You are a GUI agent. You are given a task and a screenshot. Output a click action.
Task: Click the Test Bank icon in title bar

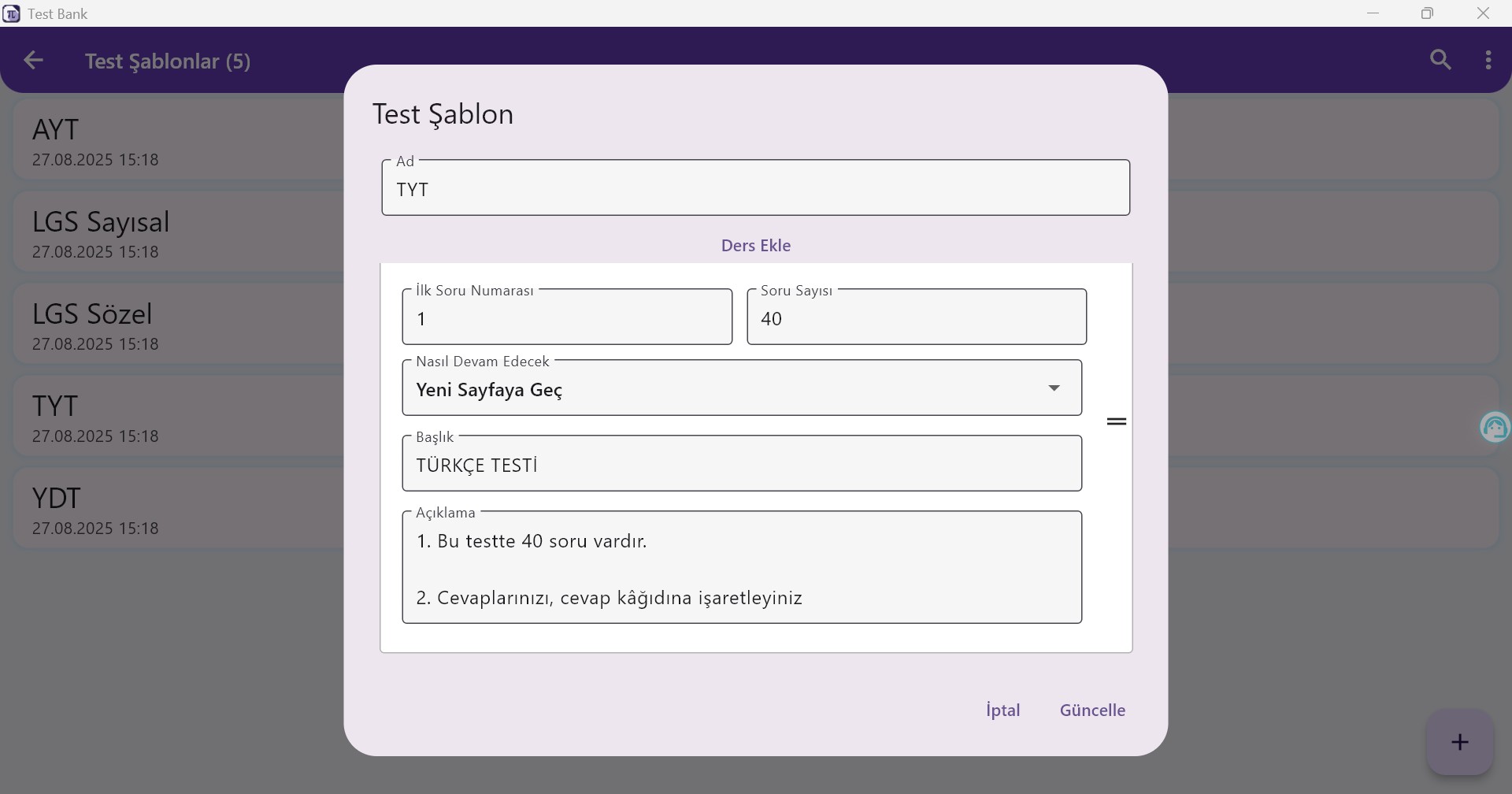(x=11, y=13)
